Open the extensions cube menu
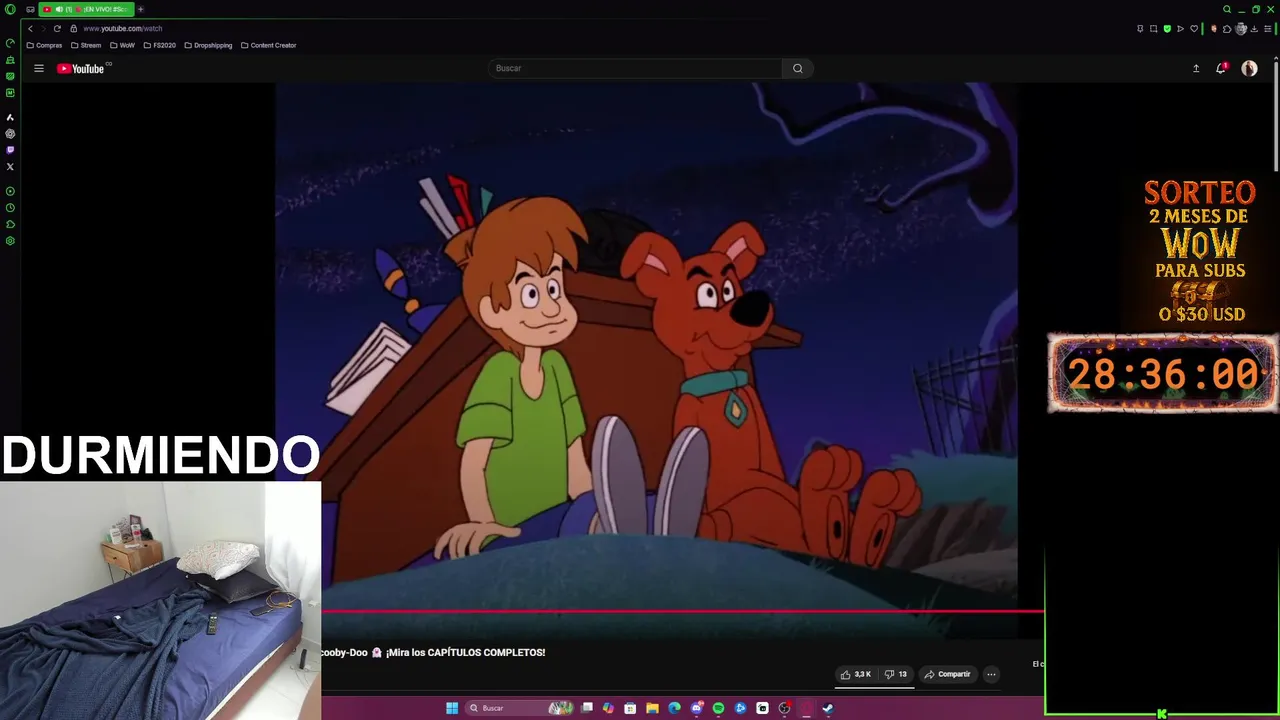The height and width of the screenshot is (720, 1280). pyautogui.click(x=1227, y=28)
